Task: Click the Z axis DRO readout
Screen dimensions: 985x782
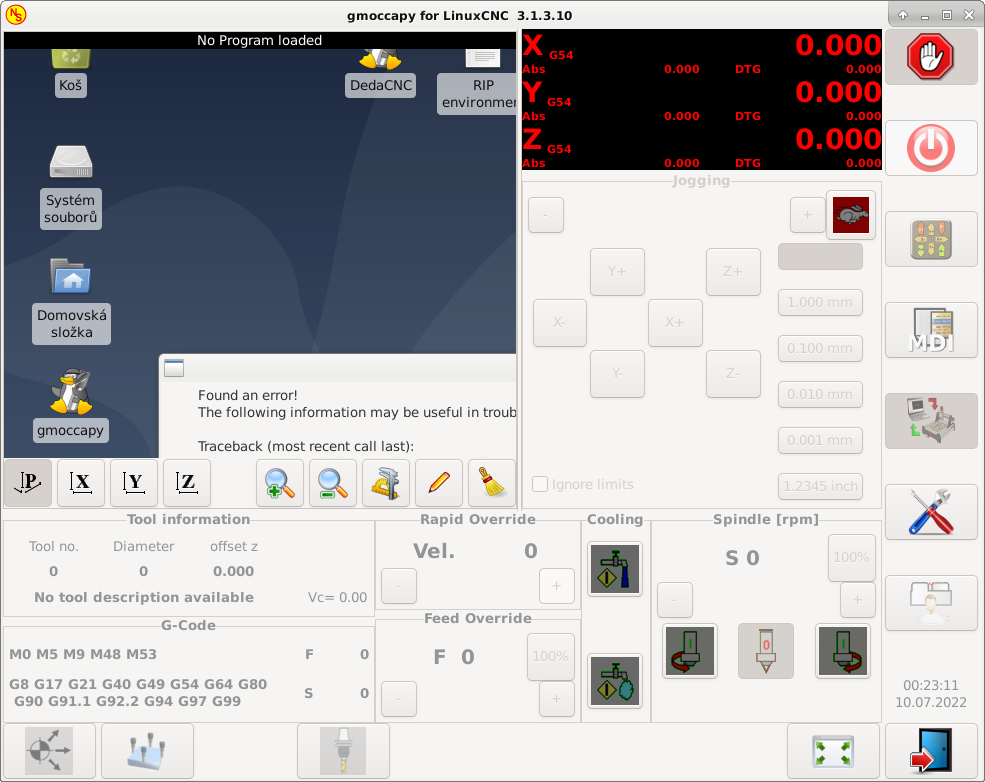Action: click(x=702, y=146)
